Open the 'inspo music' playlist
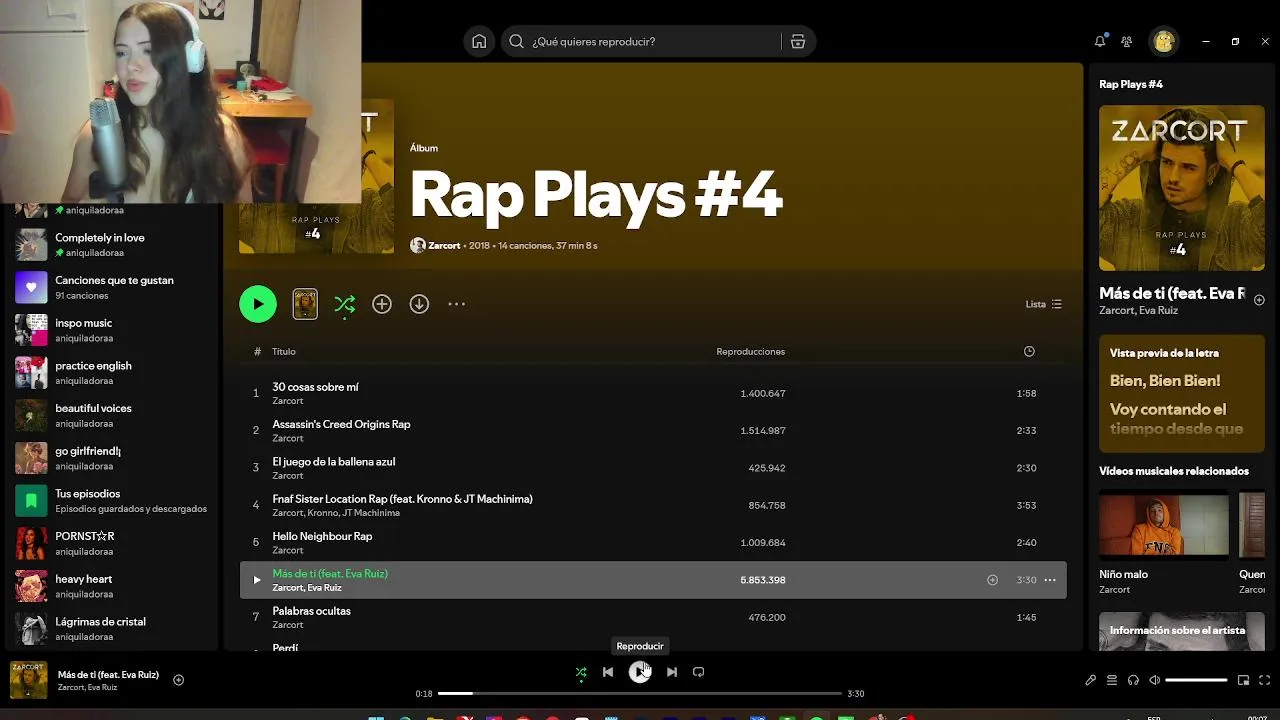This screenshot has height=720, width=1280. 110,330
